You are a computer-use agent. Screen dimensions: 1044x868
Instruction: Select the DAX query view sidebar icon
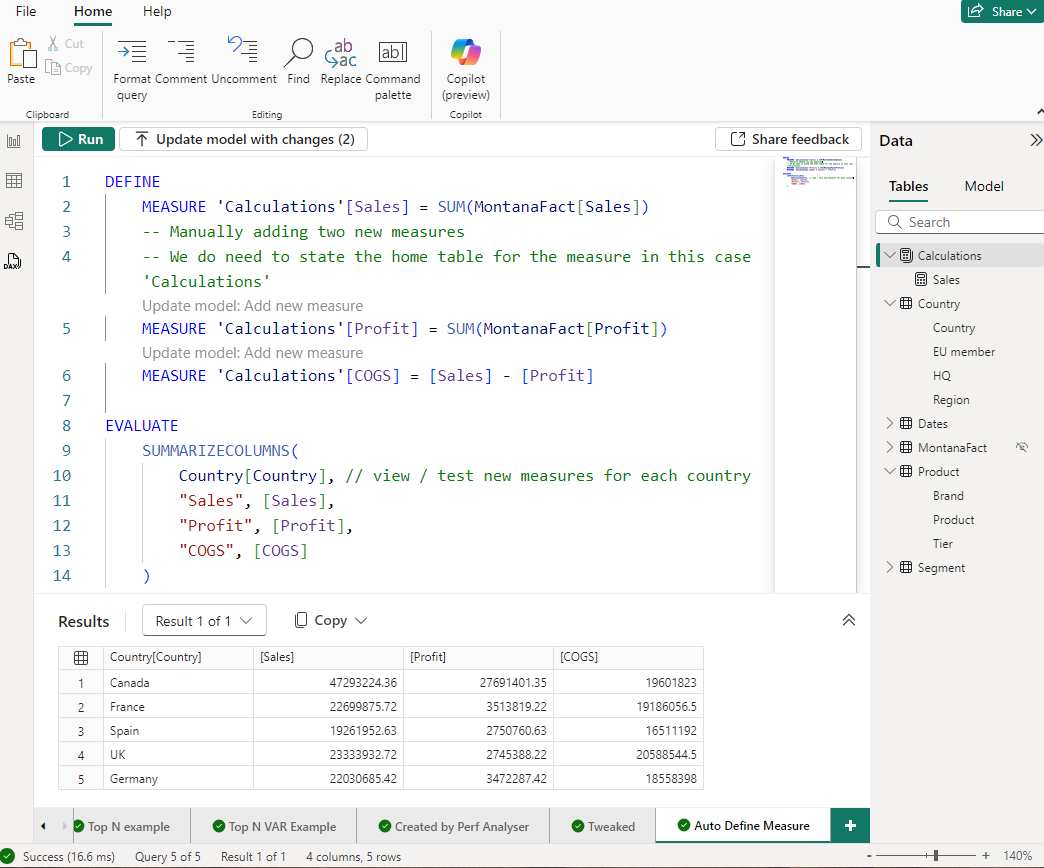[x=13, y=261]
